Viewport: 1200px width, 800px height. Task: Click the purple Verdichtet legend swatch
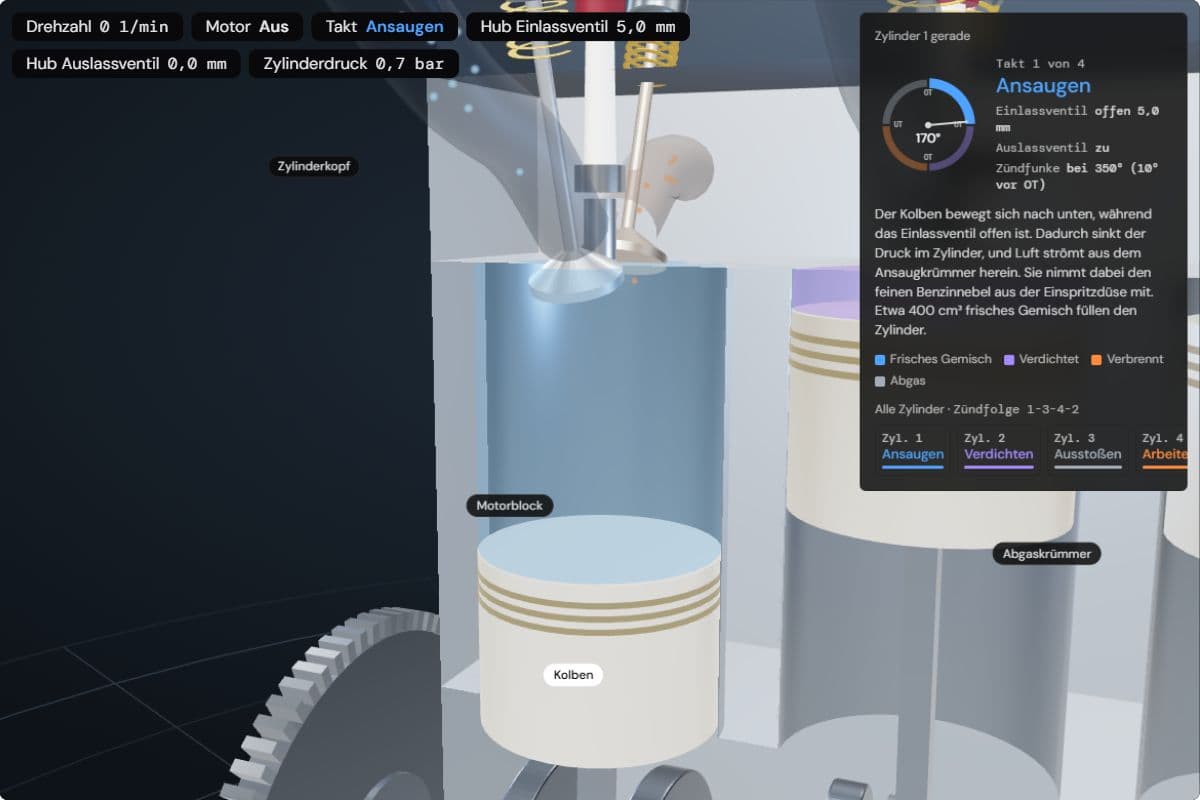(x=1009, y=359)
